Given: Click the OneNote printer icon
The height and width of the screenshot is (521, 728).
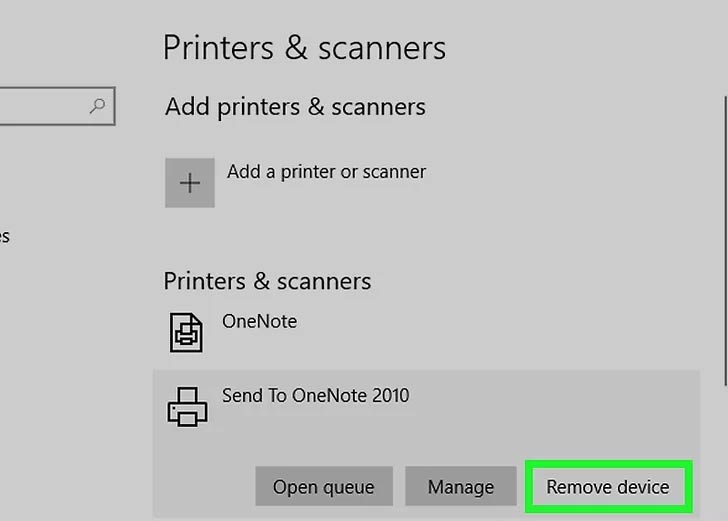Looking at the screenshot, I should click(186, 331).
